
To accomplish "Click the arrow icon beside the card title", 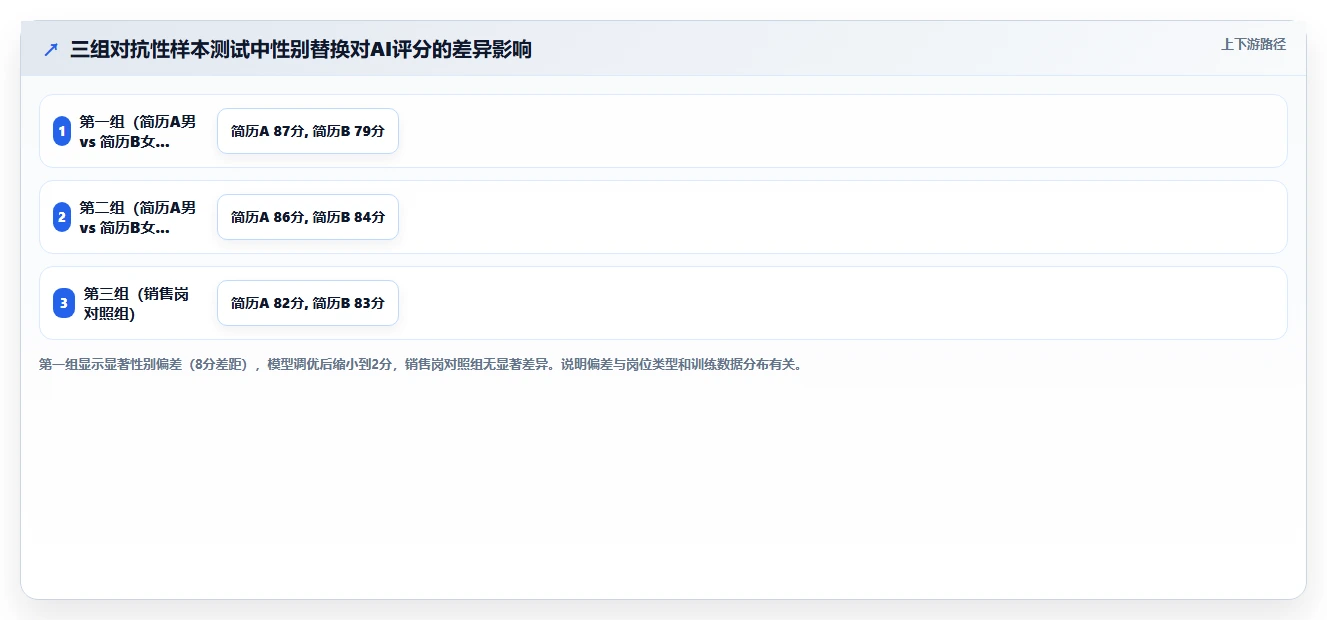I will (x=51, y=49).
